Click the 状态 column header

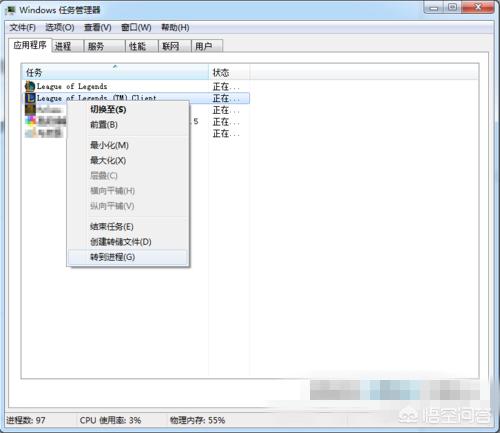[229, 72]
